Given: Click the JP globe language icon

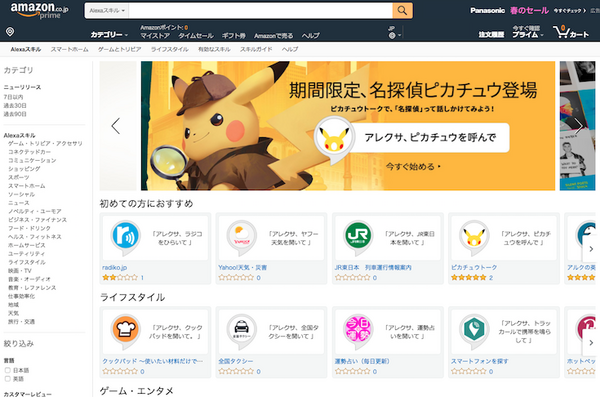Looking at the screenshot, I should [x=392, y=35].
